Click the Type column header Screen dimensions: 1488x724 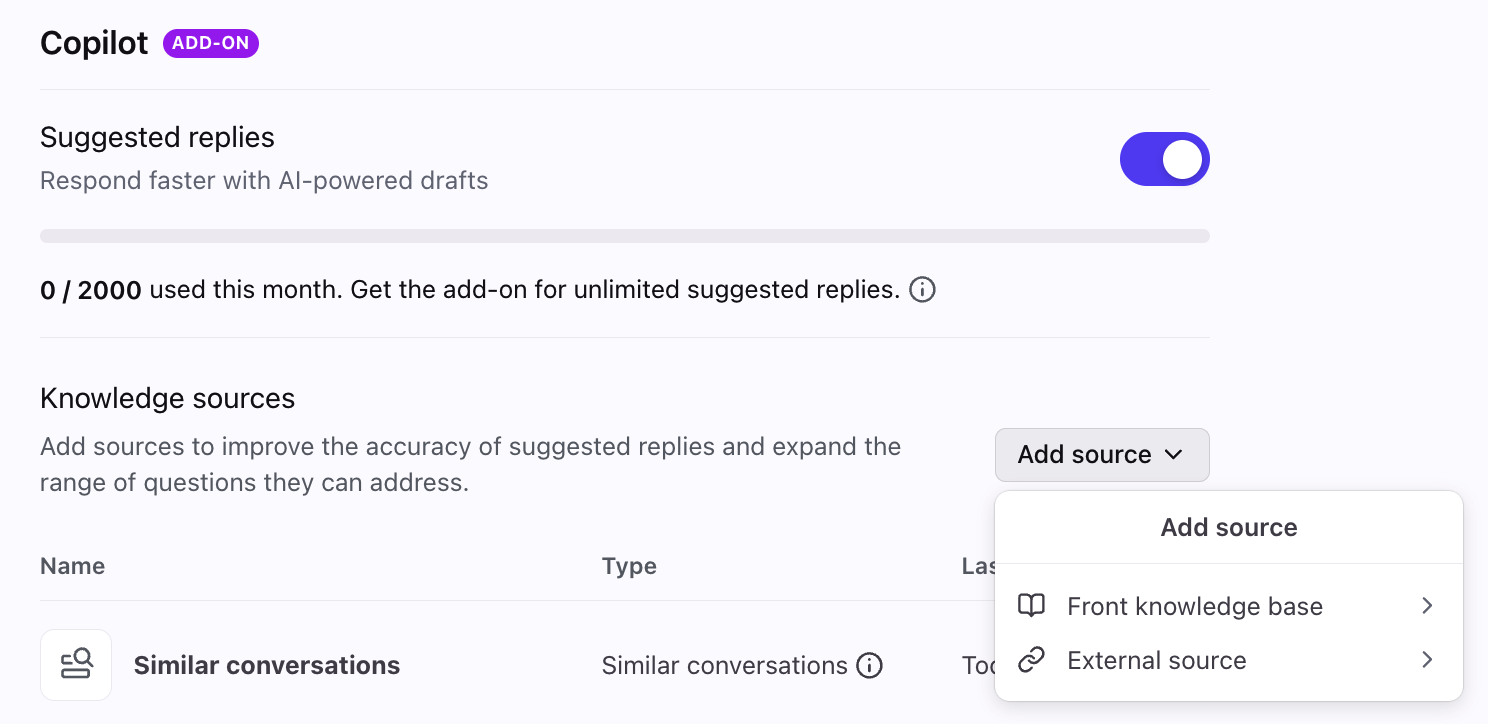[629, 566]
